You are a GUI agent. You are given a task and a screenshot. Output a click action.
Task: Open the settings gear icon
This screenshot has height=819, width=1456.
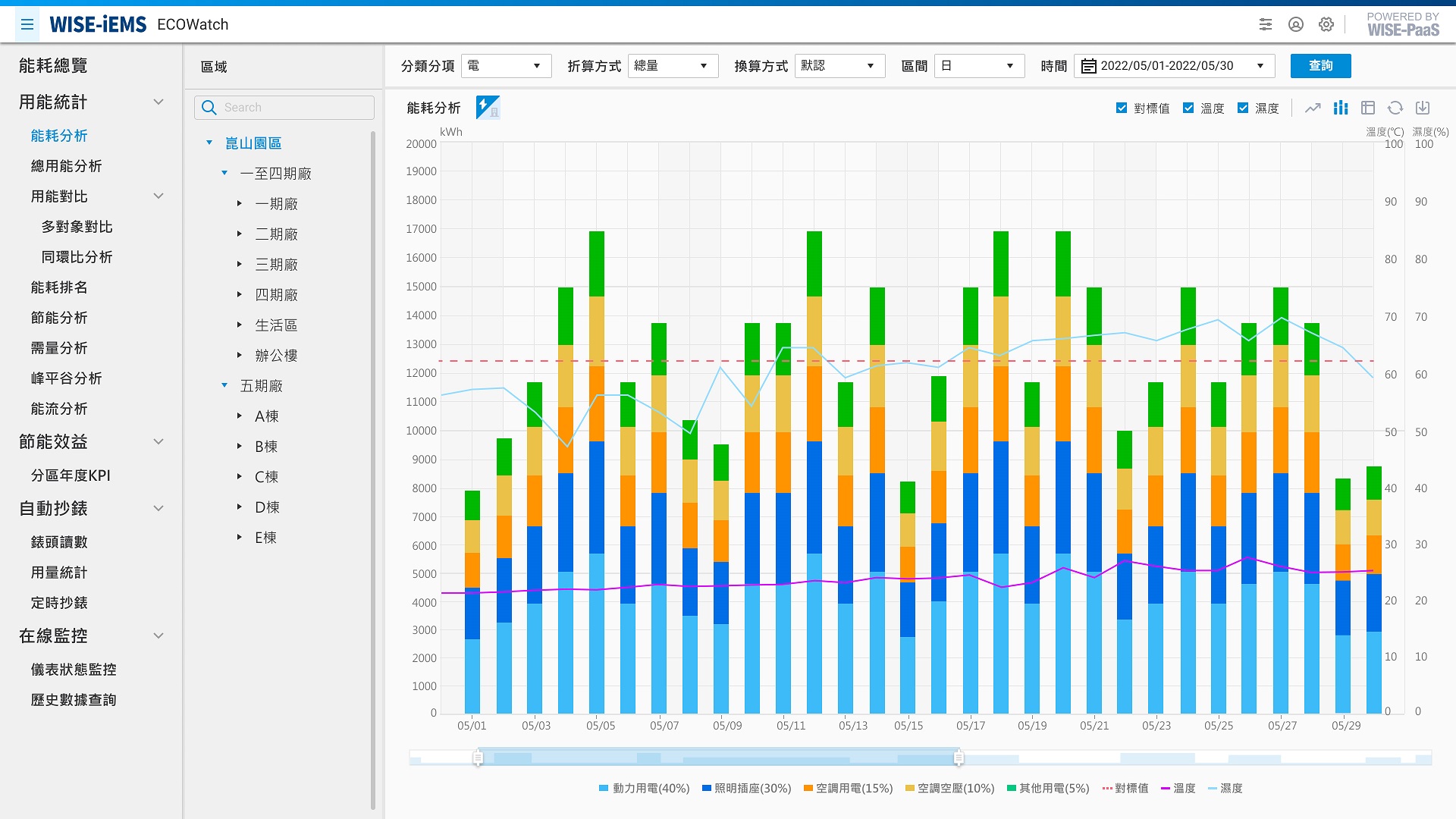tap(1326, 25)
